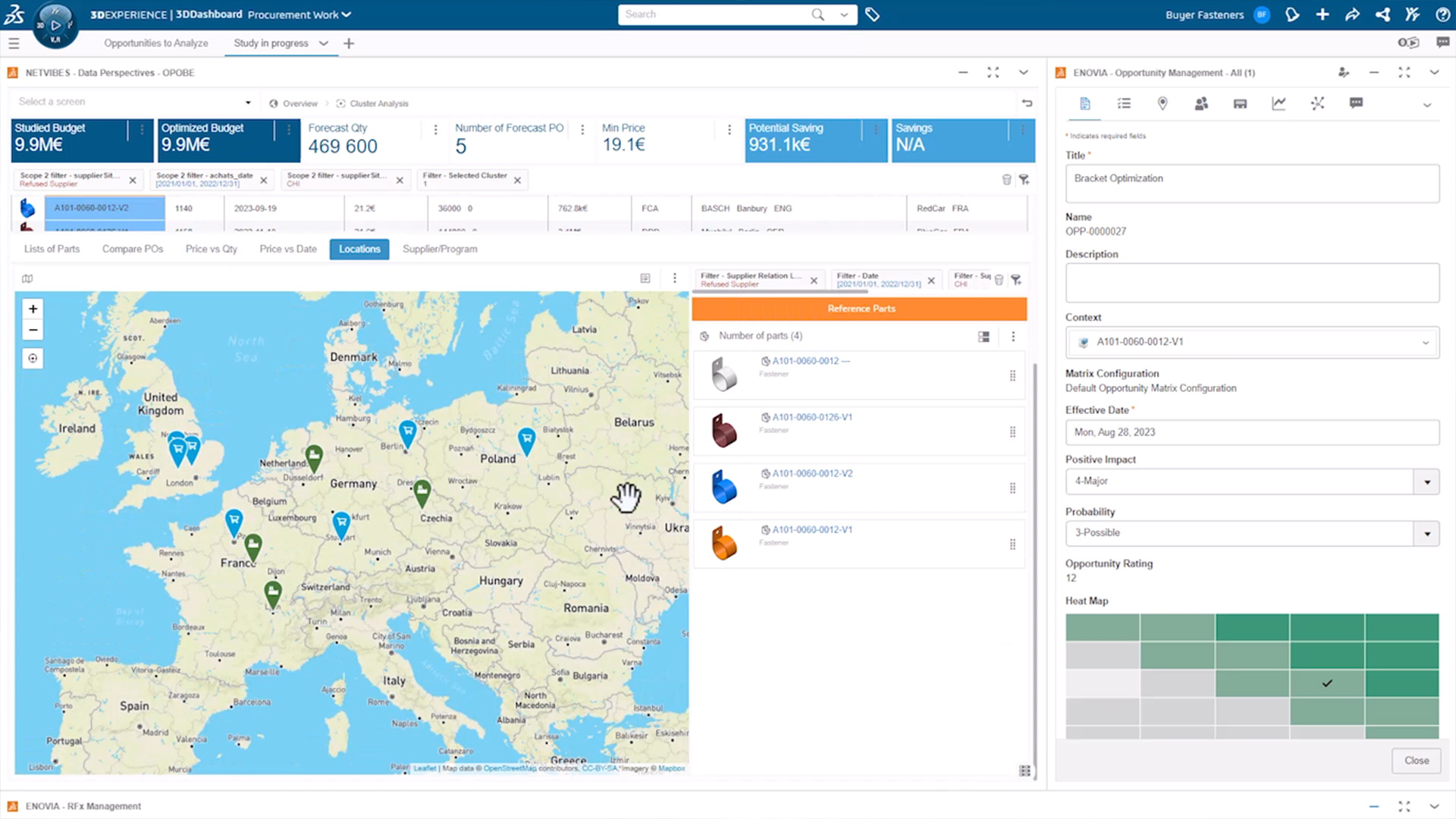Click the map zoom in plus button
Screen dimensions: 1456x819
(33, 309)
